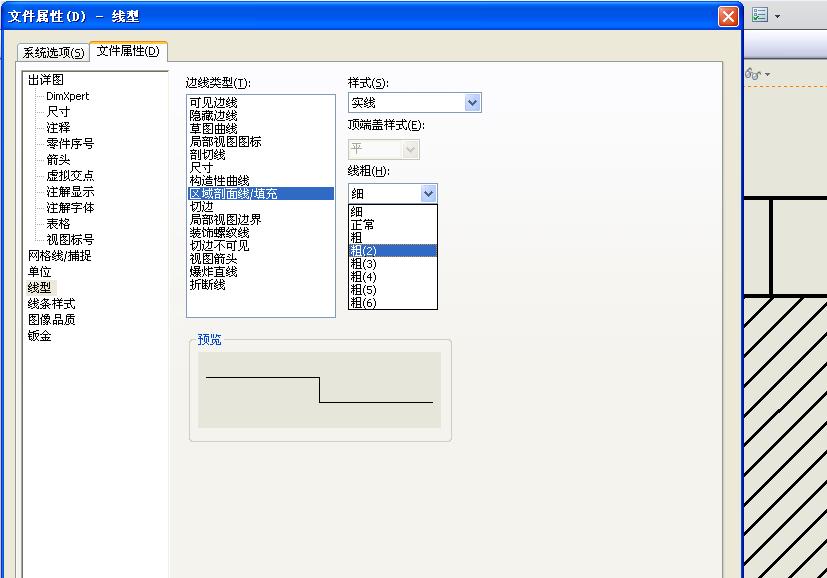Click the line preview area
Screen dimensions: 827x578
point(320,390)
